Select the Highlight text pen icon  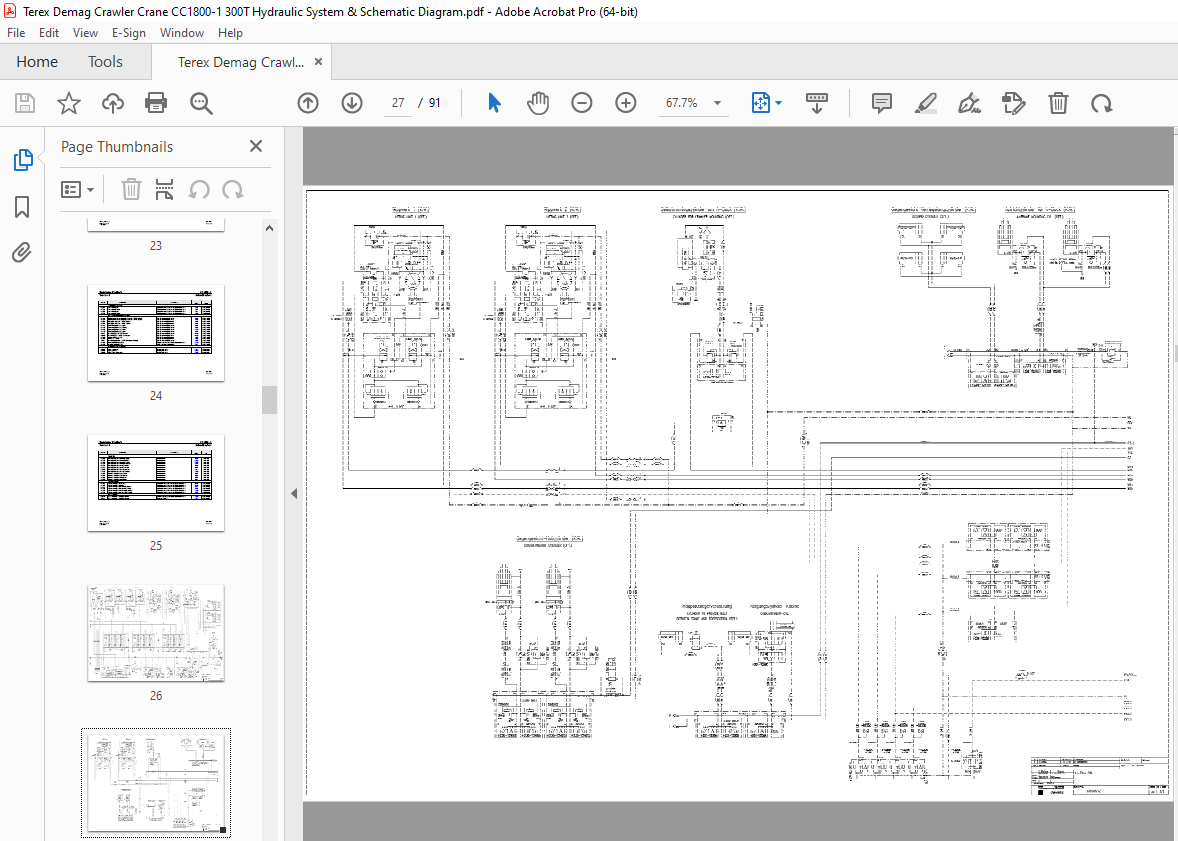(x=926, y=103)
